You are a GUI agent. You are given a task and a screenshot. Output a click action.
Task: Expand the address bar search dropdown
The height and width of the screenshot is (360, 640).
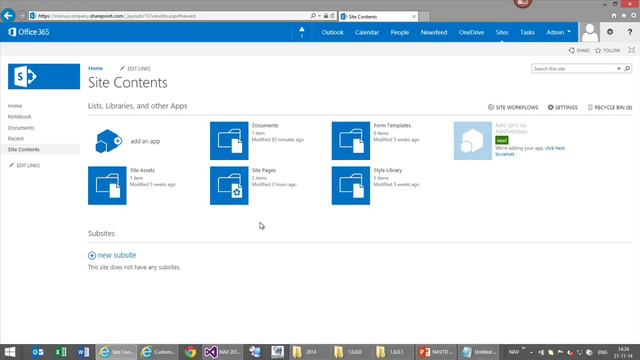[x=319, y=16]
